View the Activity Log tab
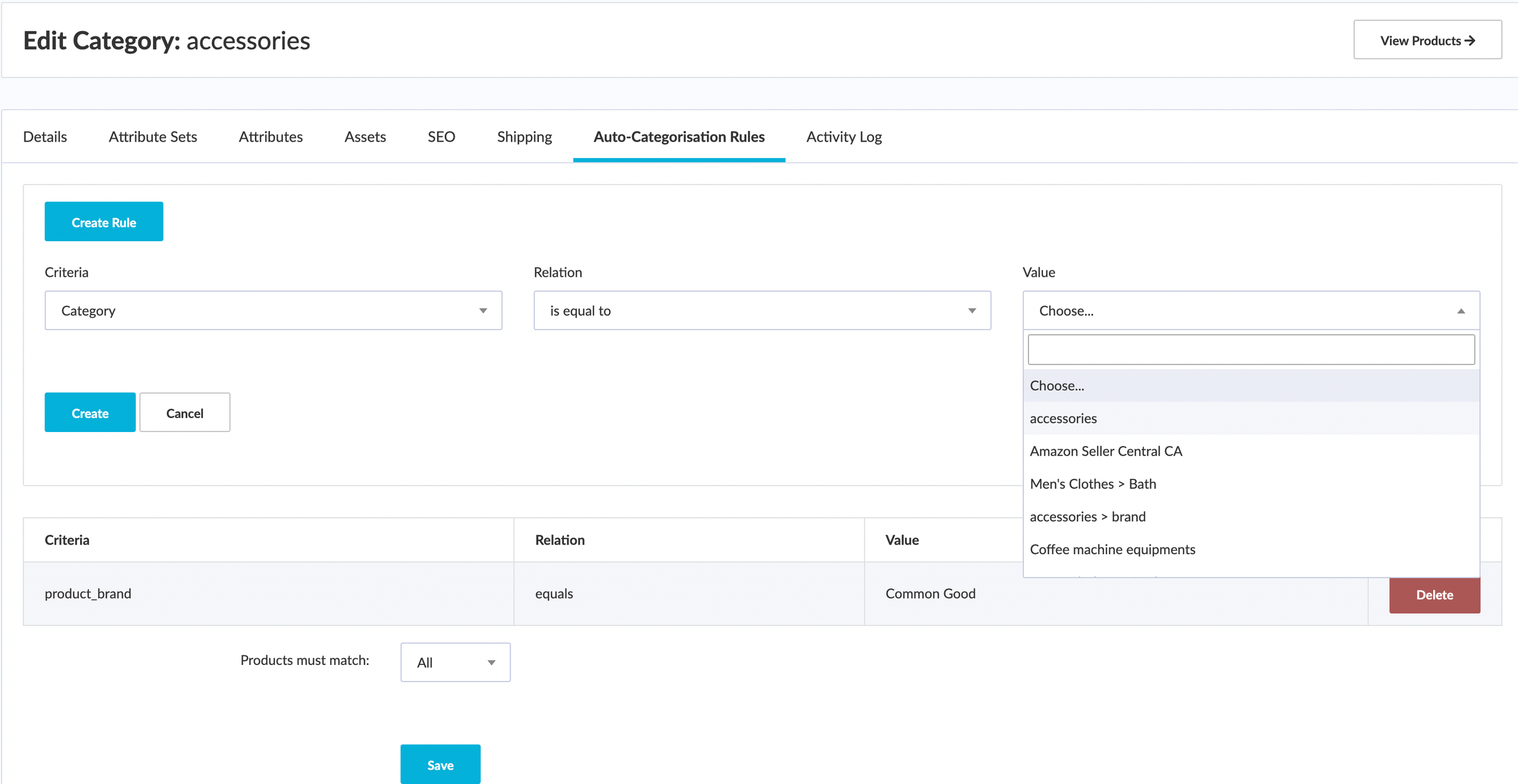The width and height of the screenshot is (1518, 784). pos(843,137)
